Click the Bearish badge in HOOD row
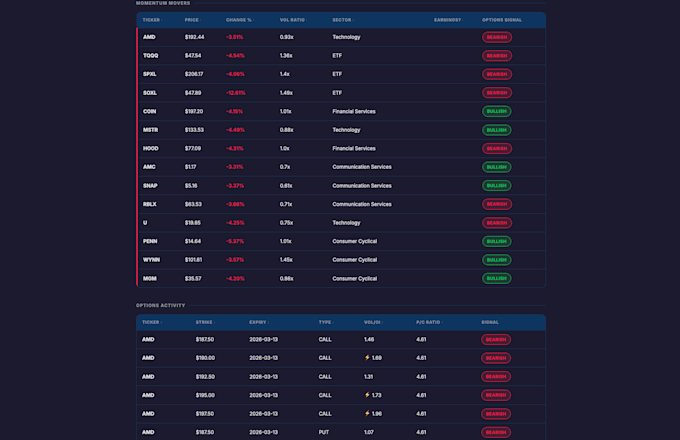This screenshot has height=440, width=680. click(x=497, y=148)
